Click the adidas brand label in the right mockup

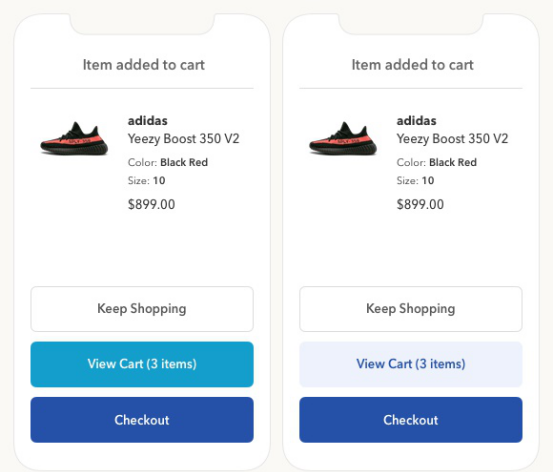coord(417,121)
